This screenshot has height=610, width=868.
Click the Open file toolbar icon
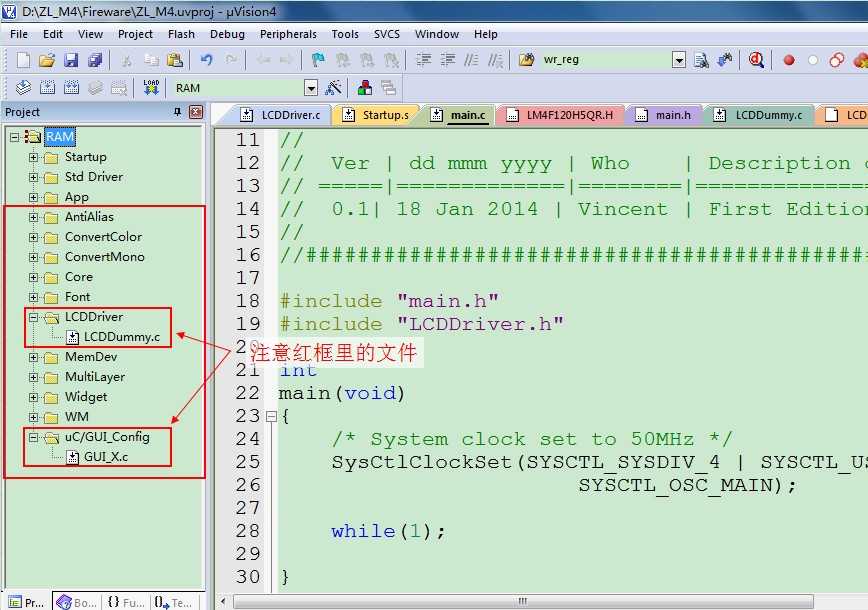pyautogui.click(x=46, y=60)
